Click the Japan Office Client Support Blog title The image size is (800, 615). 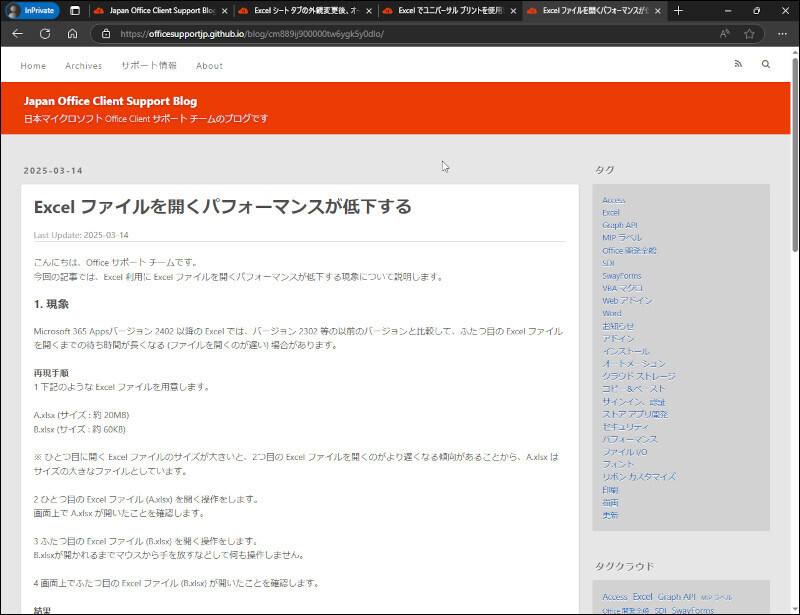(x=110, y=101)
